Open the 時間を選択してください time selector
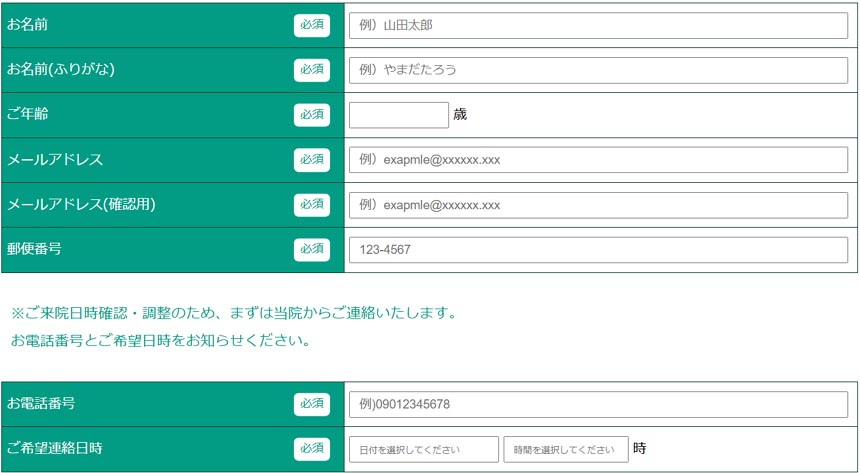860x473 pixels. (566, 450)
